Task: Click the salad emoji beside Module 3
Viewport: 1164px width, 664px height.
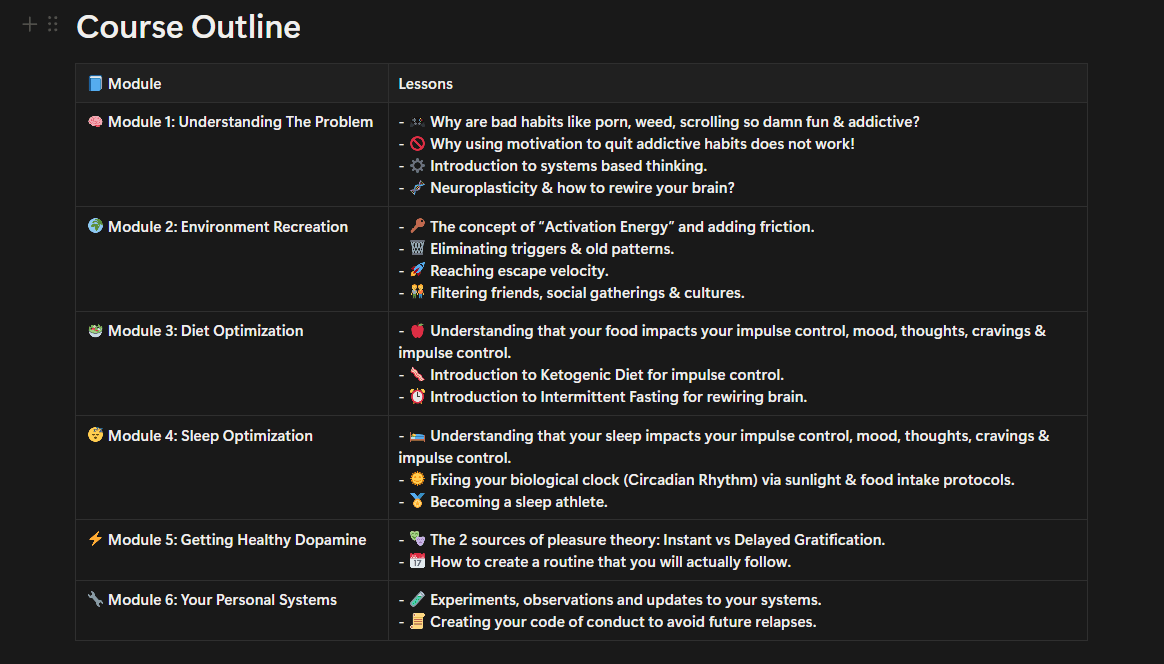Action: point(95,331)
